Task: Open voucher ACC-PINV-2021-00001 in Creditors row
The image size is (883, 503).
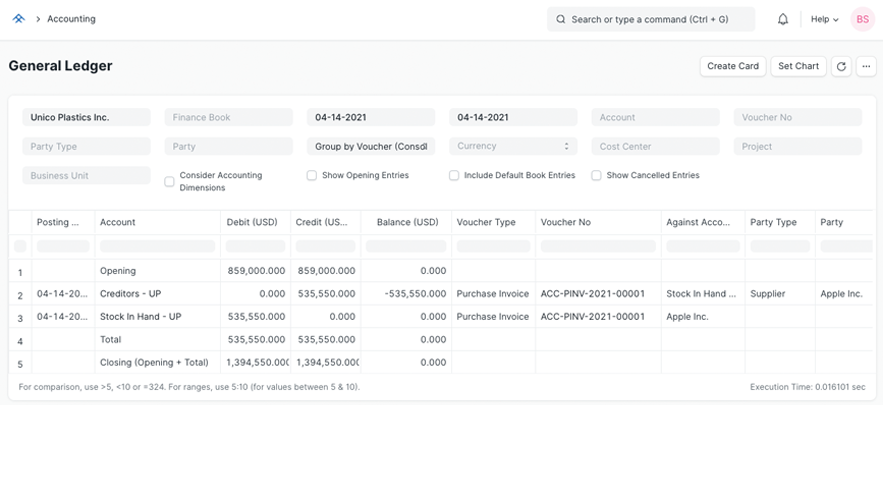Action: pos(592,294)
